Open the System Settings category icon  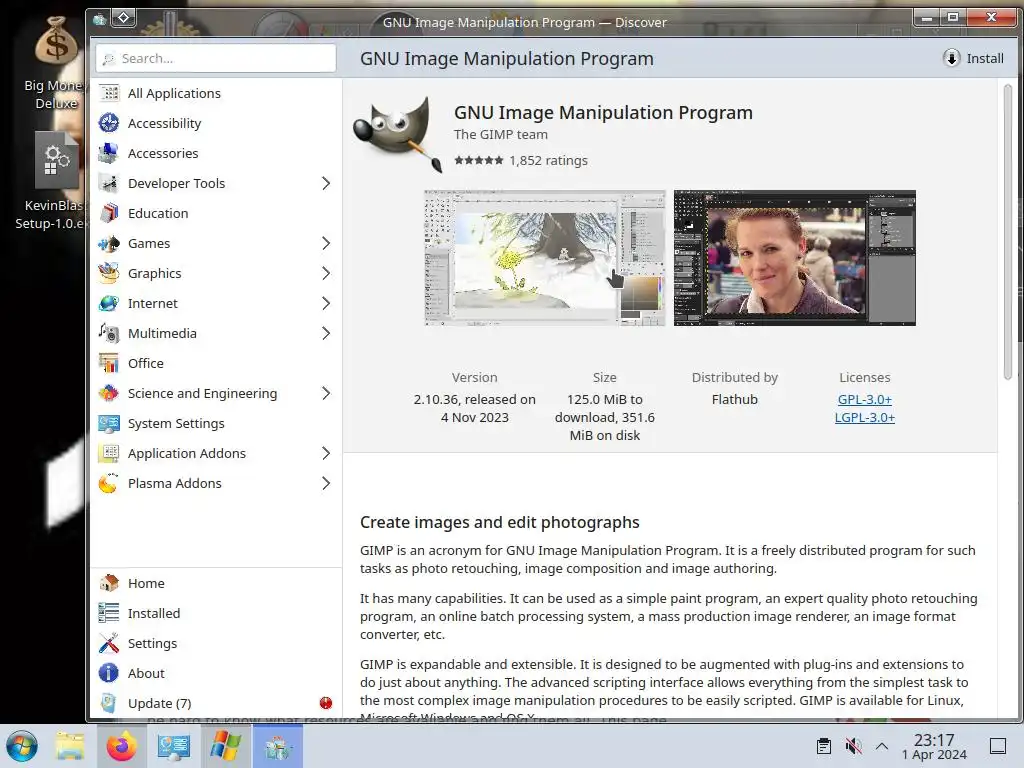pos(109,424)
